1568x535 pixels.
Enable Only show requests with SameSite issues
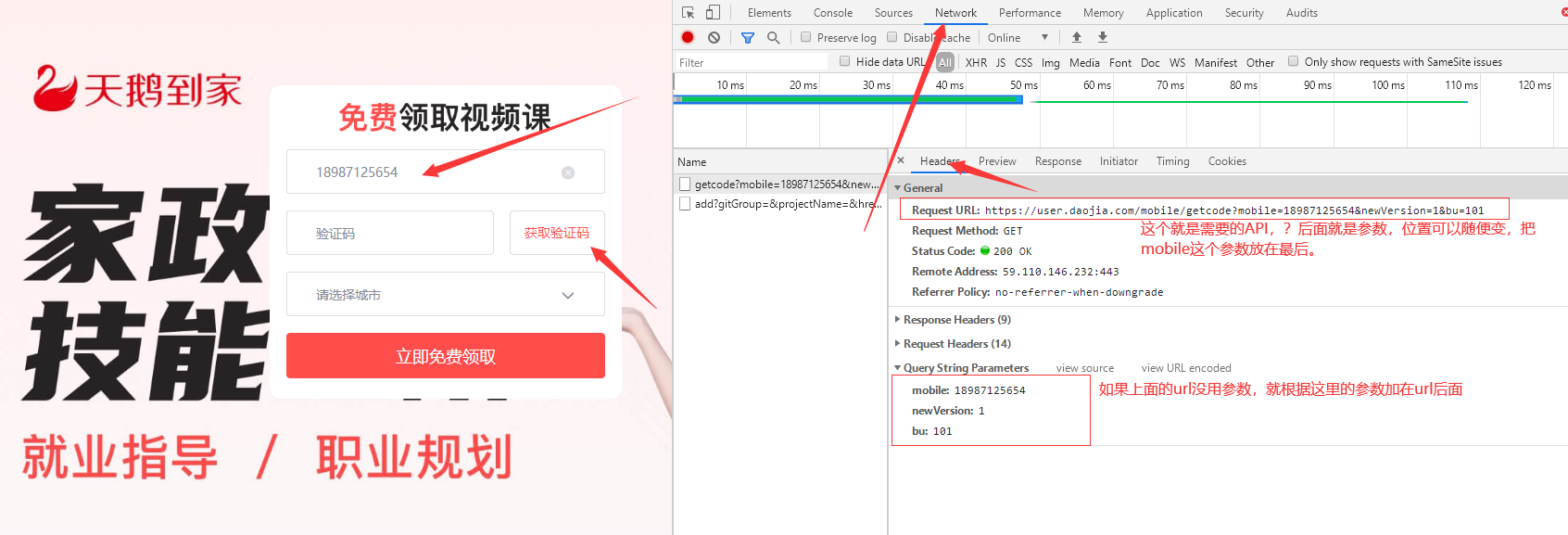1294,61
